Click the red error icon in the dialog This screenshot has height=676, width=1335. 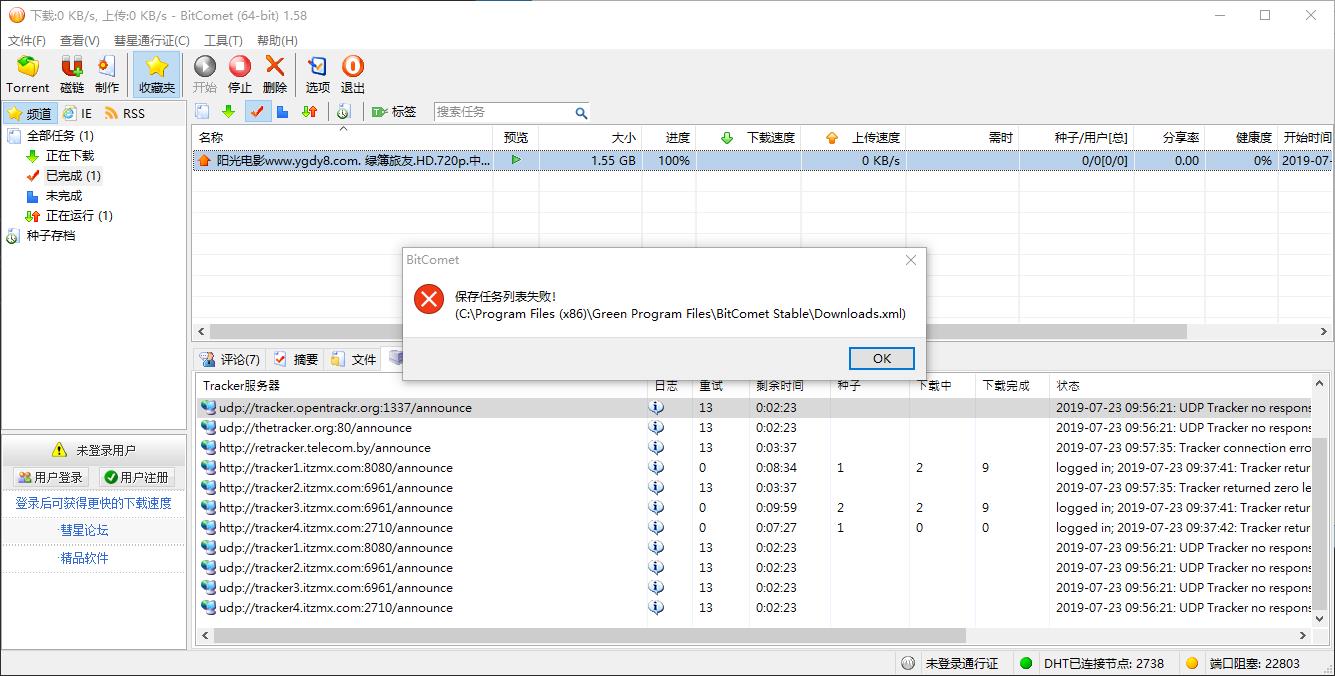coord(429,298)
